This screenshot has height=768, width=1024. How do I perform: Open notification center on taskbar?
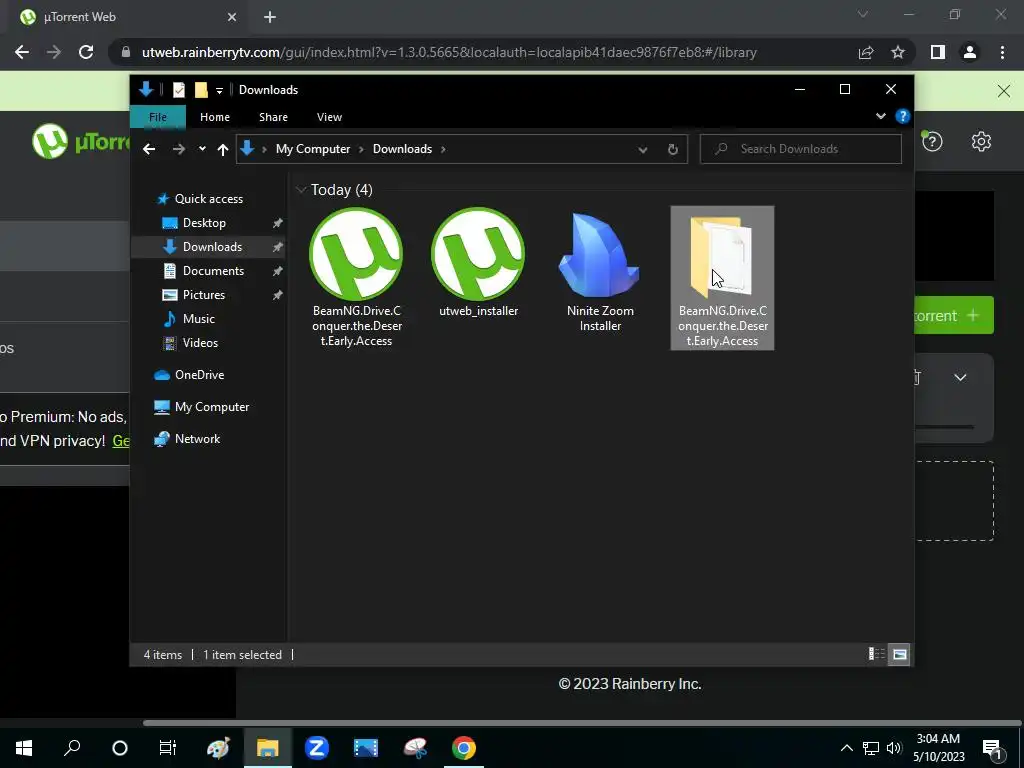[x=993, y=749]
